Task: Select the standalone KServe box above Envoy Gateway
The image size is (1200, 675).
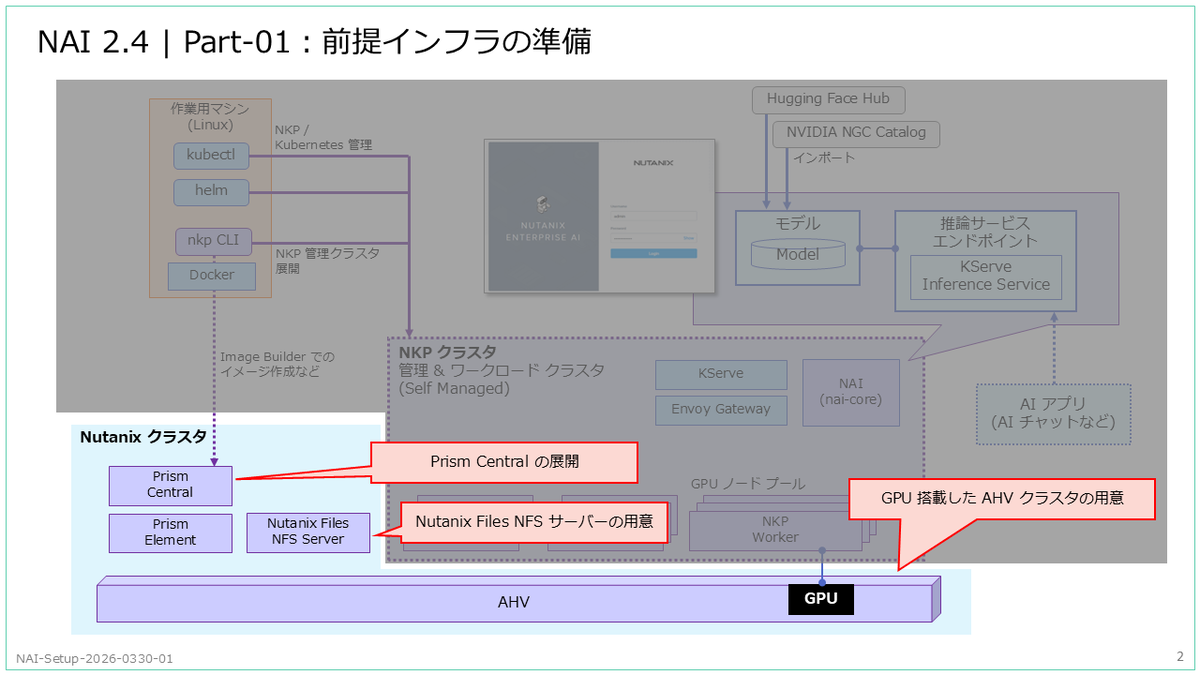Action: coord(721,374)
